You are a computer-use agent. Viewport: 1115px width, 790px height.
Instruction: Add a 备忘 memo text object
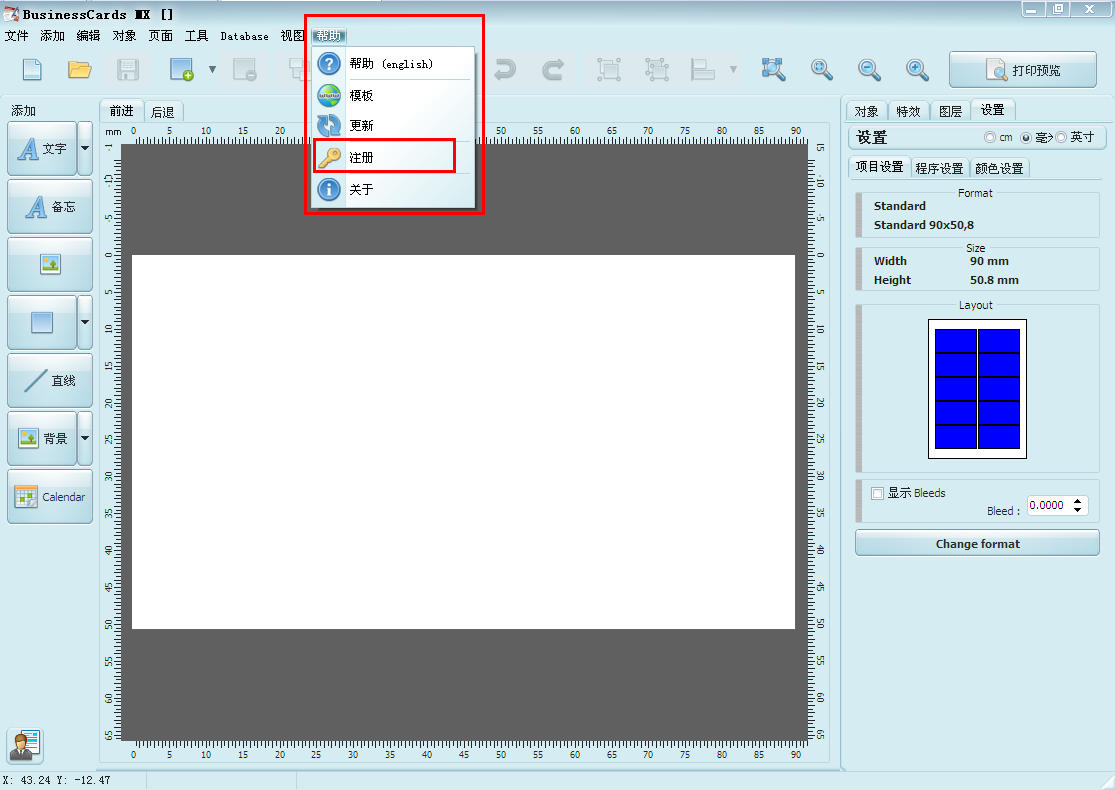(50, 207)
